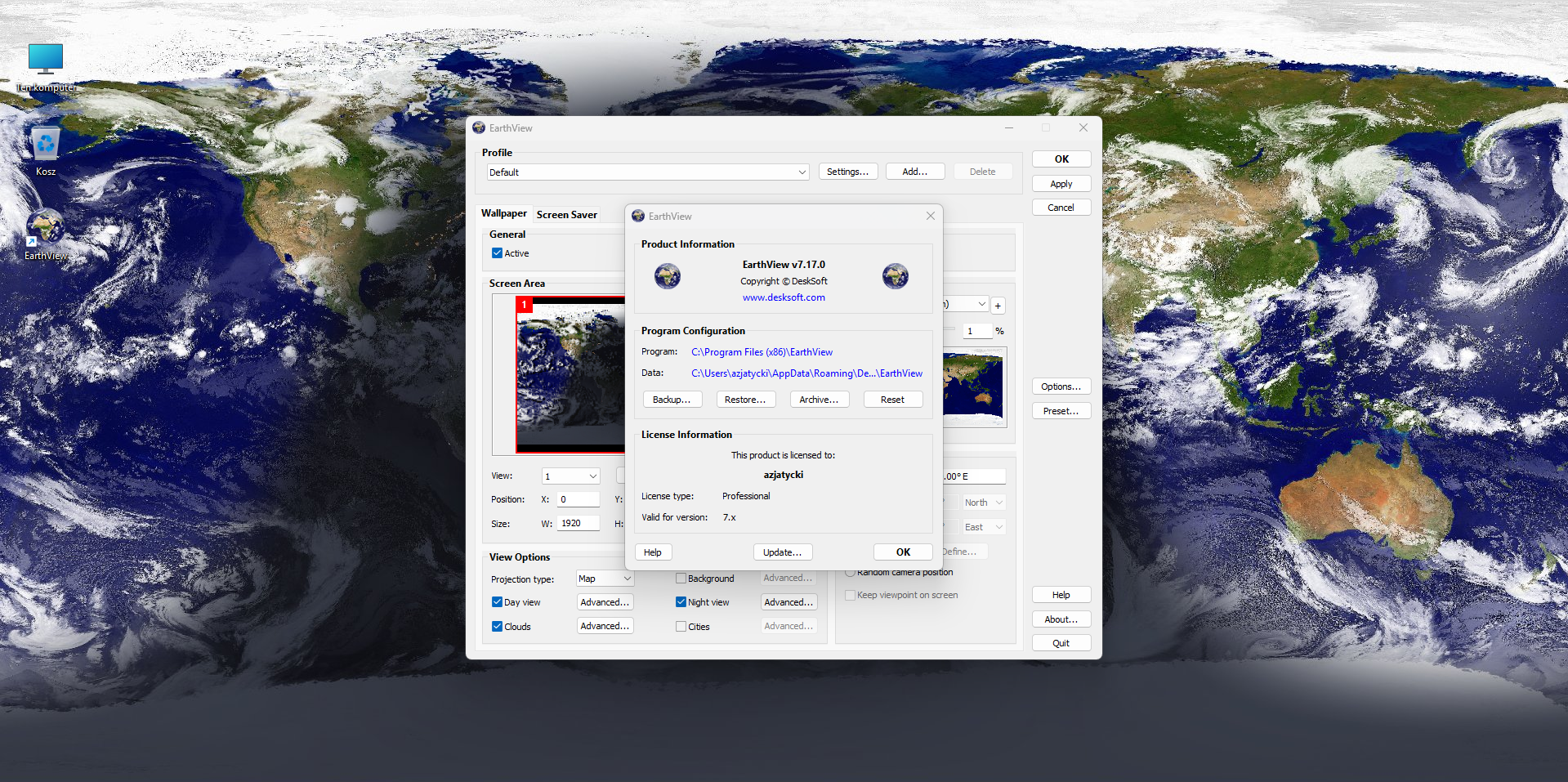Image resolution: width=1568 pixels, height=782 pixels.
Task: Click the world map thumbnail behind the dialog
Action: 974,387
